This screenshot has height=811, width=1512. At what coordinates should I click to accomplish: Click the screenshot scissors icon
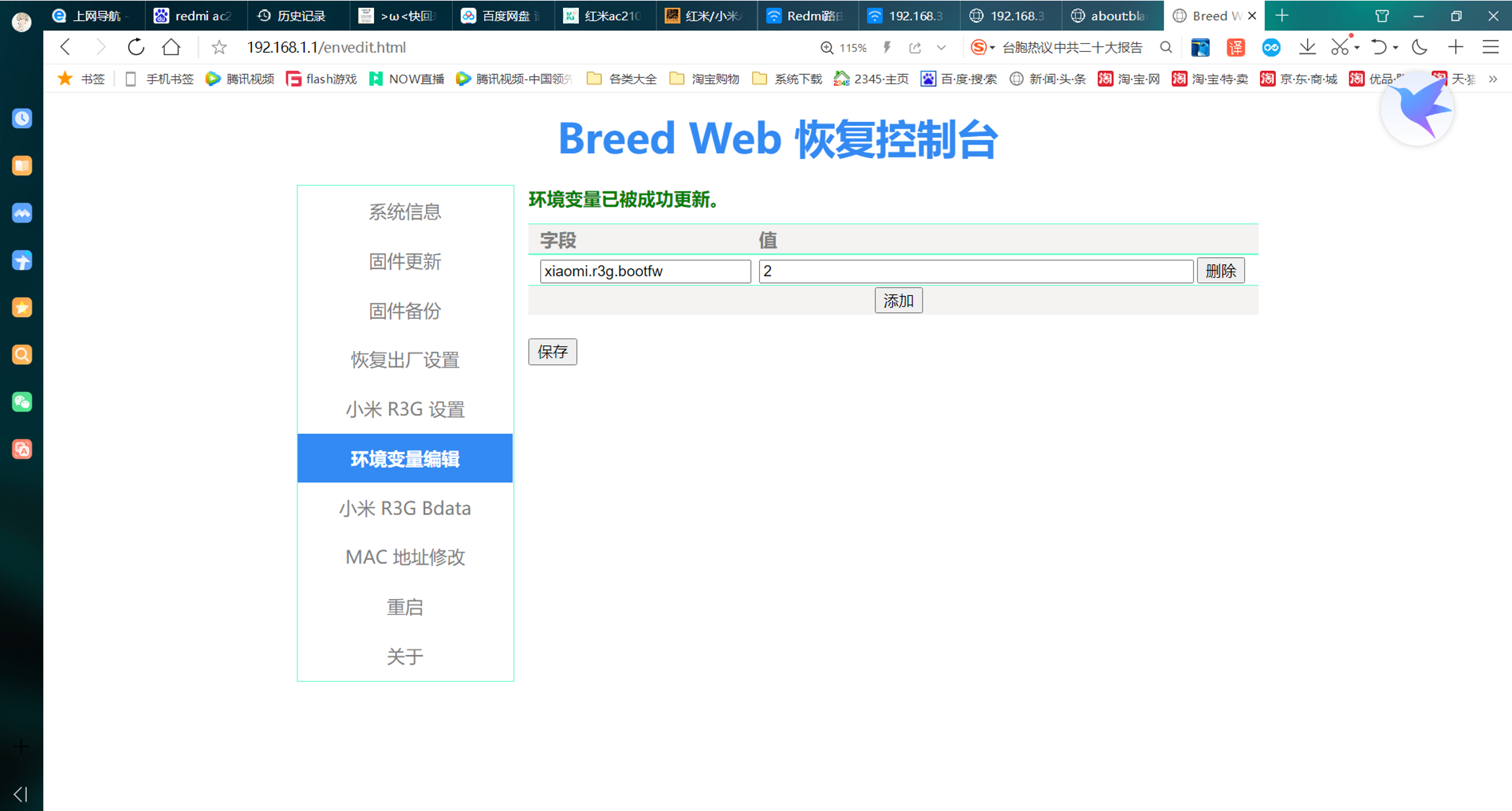[x=1339, y=47]
